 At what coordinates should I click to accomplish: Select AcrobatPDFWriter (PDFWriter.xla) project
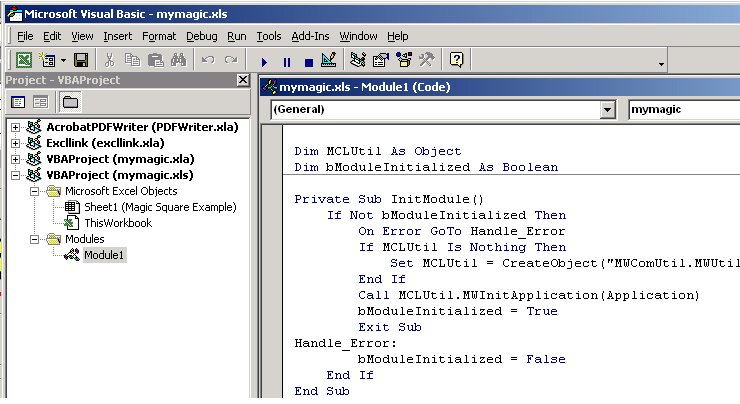[x=142, y=127]
